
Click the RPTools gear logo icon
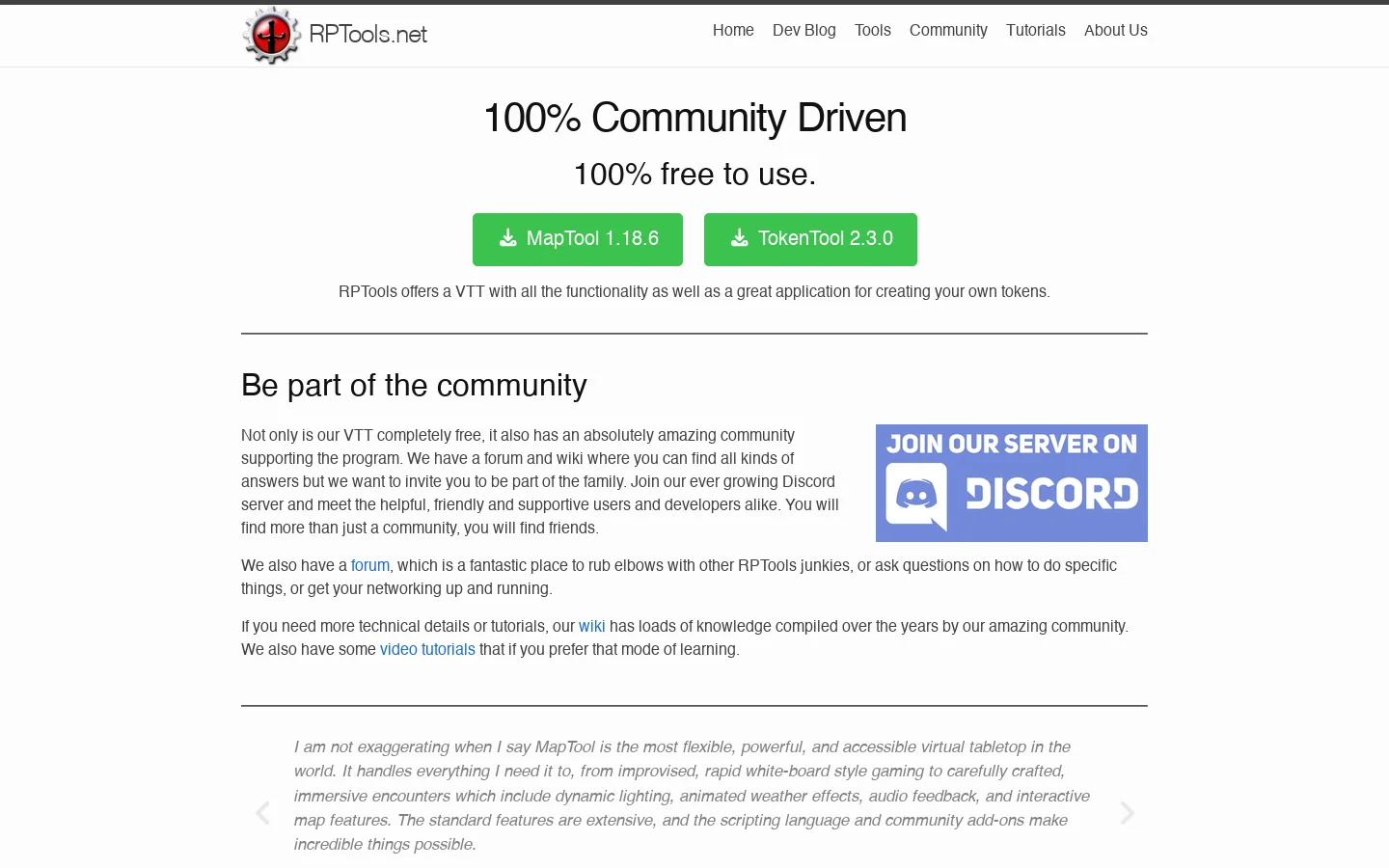point(271,36)
